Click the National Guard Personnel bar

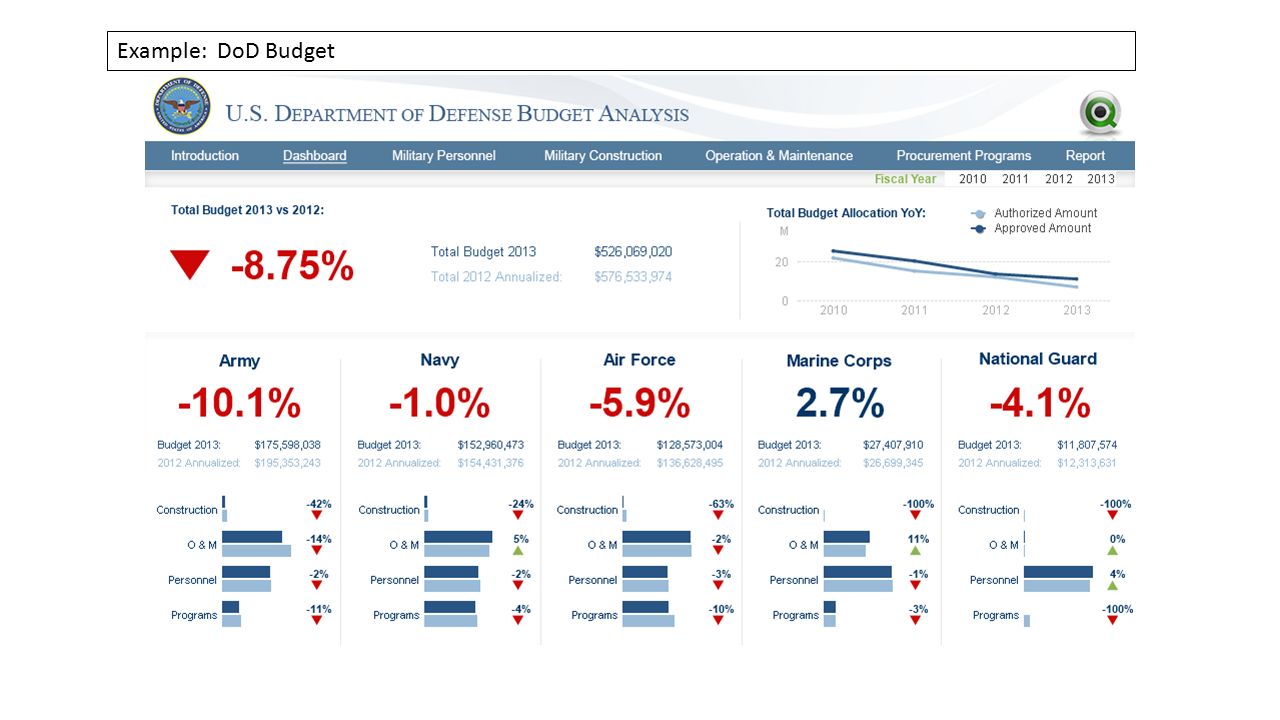tap(1058, 579)
